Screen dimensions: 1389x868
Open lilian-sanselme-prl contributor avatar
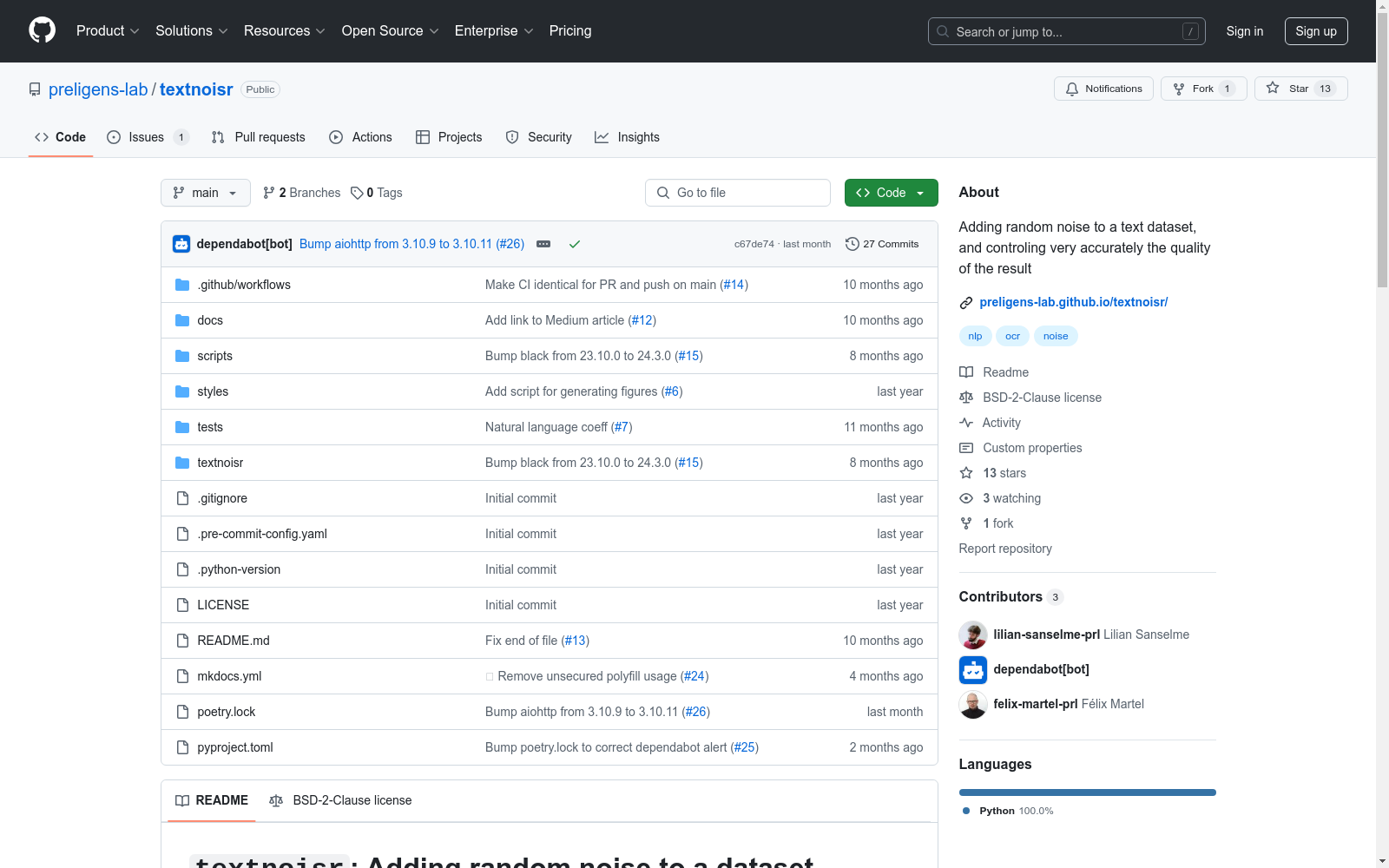tap(973, 635)
